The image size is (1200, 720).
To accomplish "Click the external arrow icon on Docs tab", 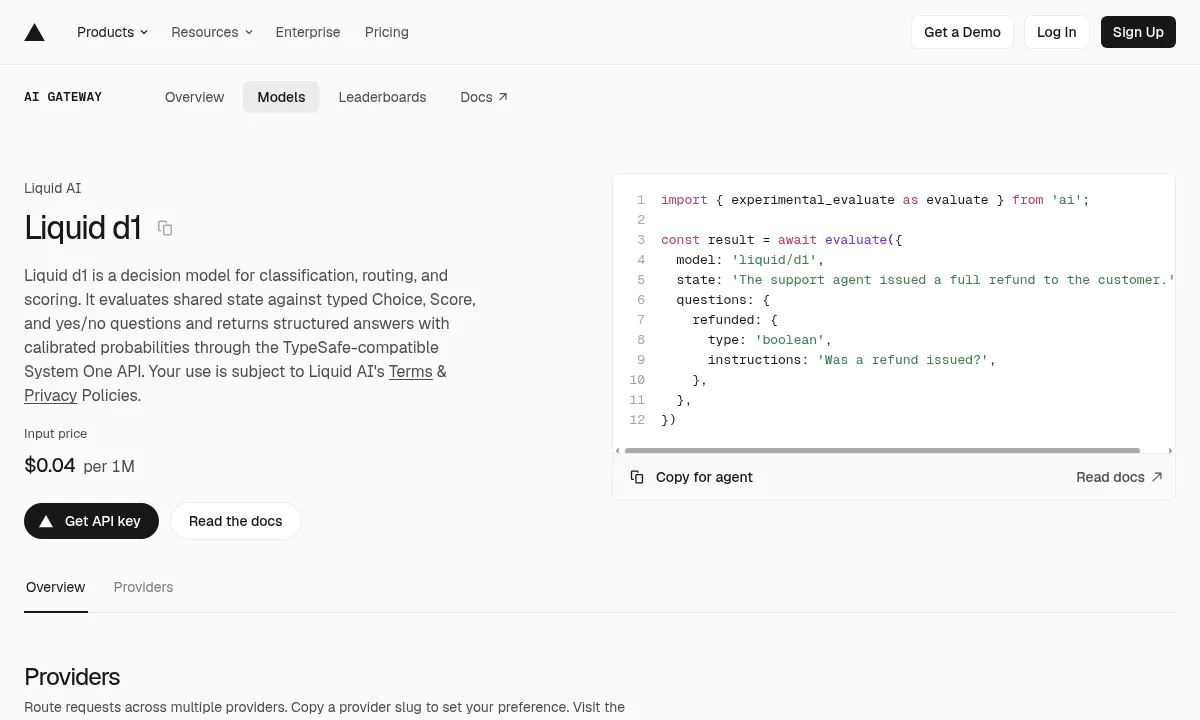I will (x=503, y=97).
